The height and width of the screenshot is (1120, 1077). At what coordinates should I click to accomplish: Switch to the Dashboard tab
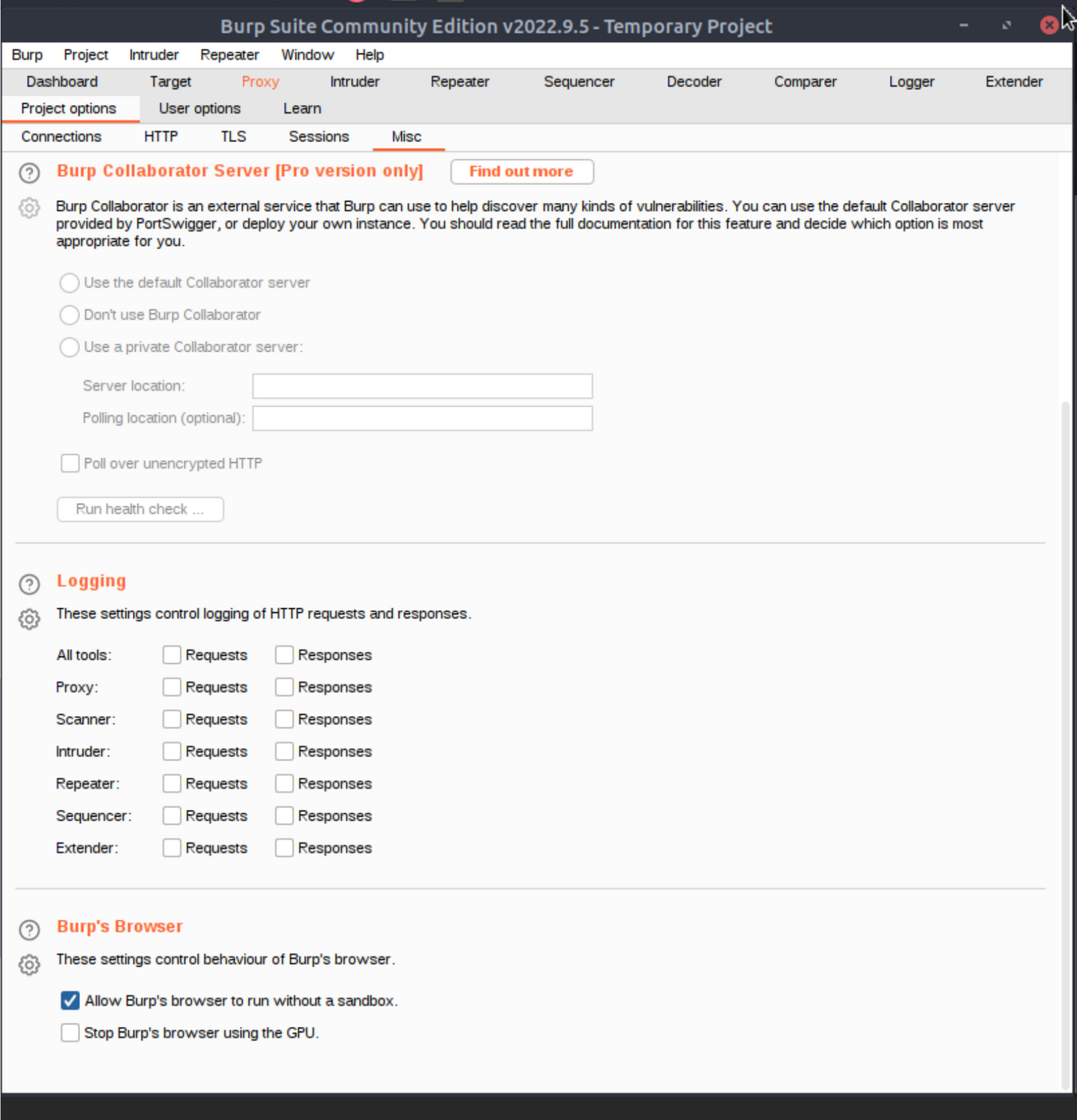[62, 81]
